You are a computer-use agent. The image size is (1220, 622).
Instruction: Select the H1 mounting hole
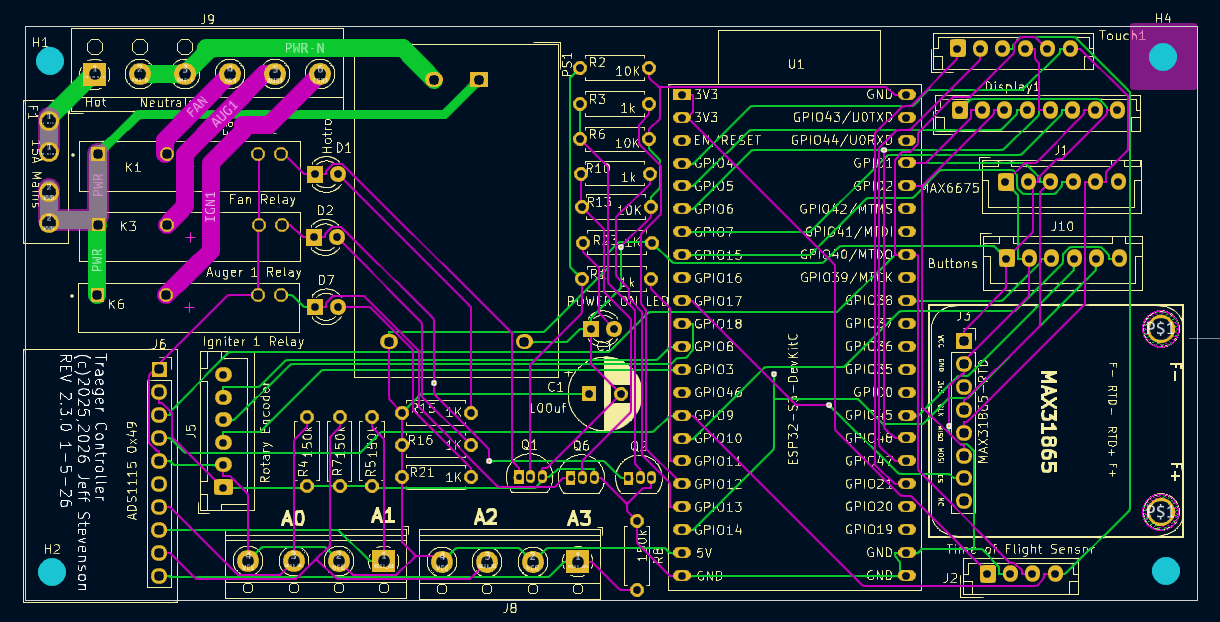(x=49, y=61)
